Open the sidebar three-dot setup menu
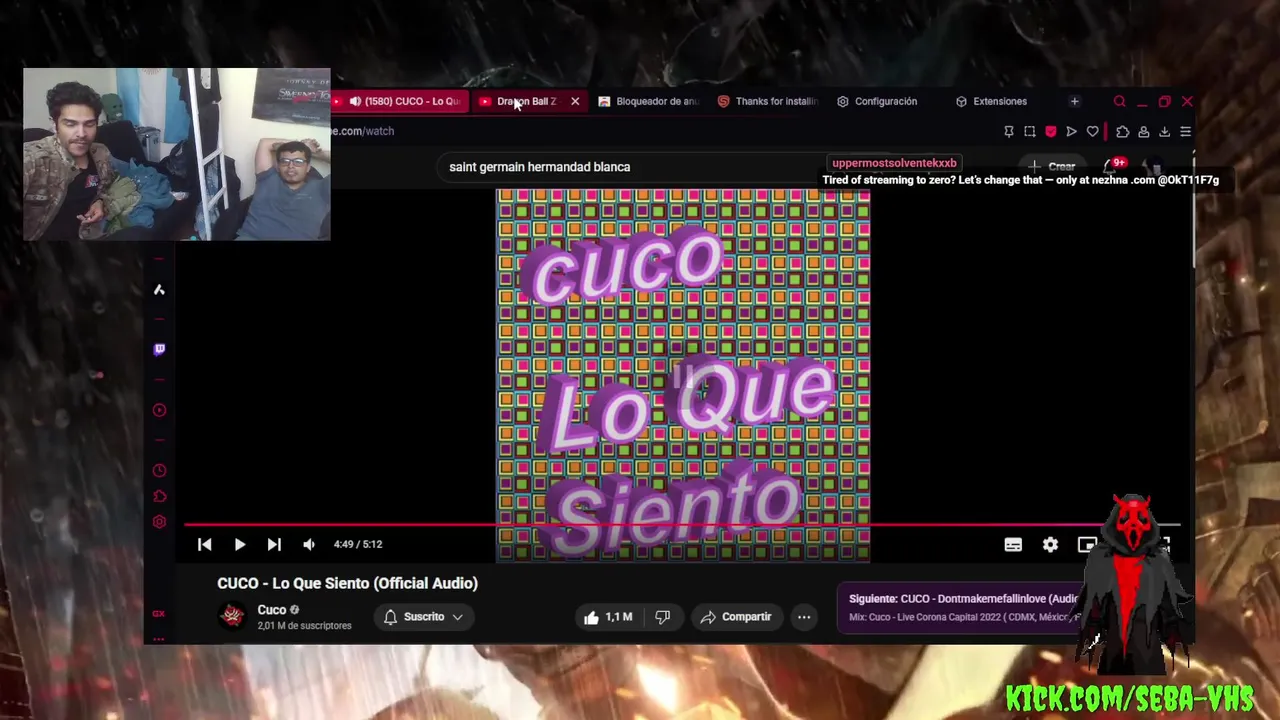The height and width of the screenshot is (720, 1280). click(x=158, y=638)
